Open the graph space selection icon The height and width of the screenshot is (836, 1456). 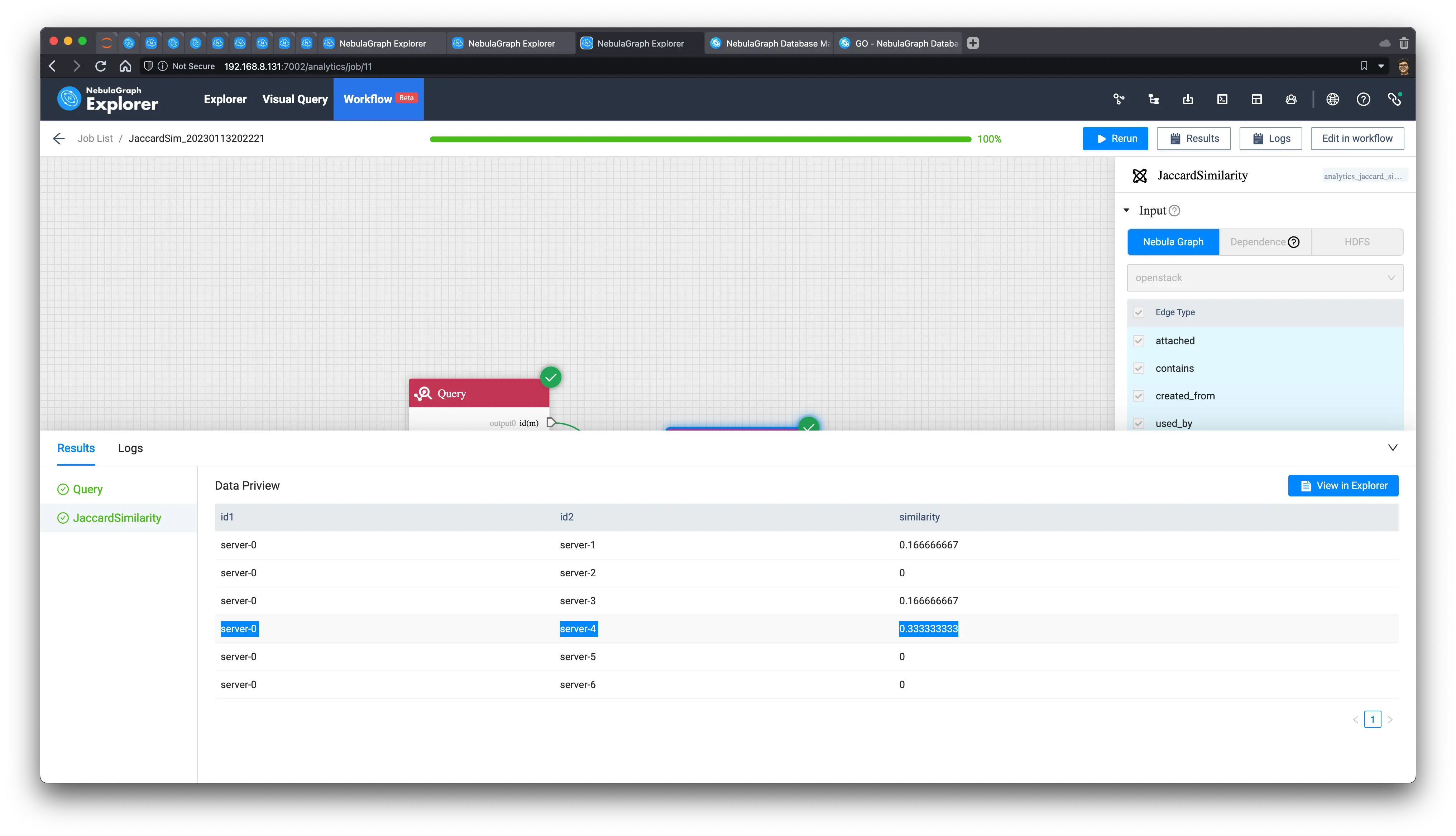coord(1119,99)
